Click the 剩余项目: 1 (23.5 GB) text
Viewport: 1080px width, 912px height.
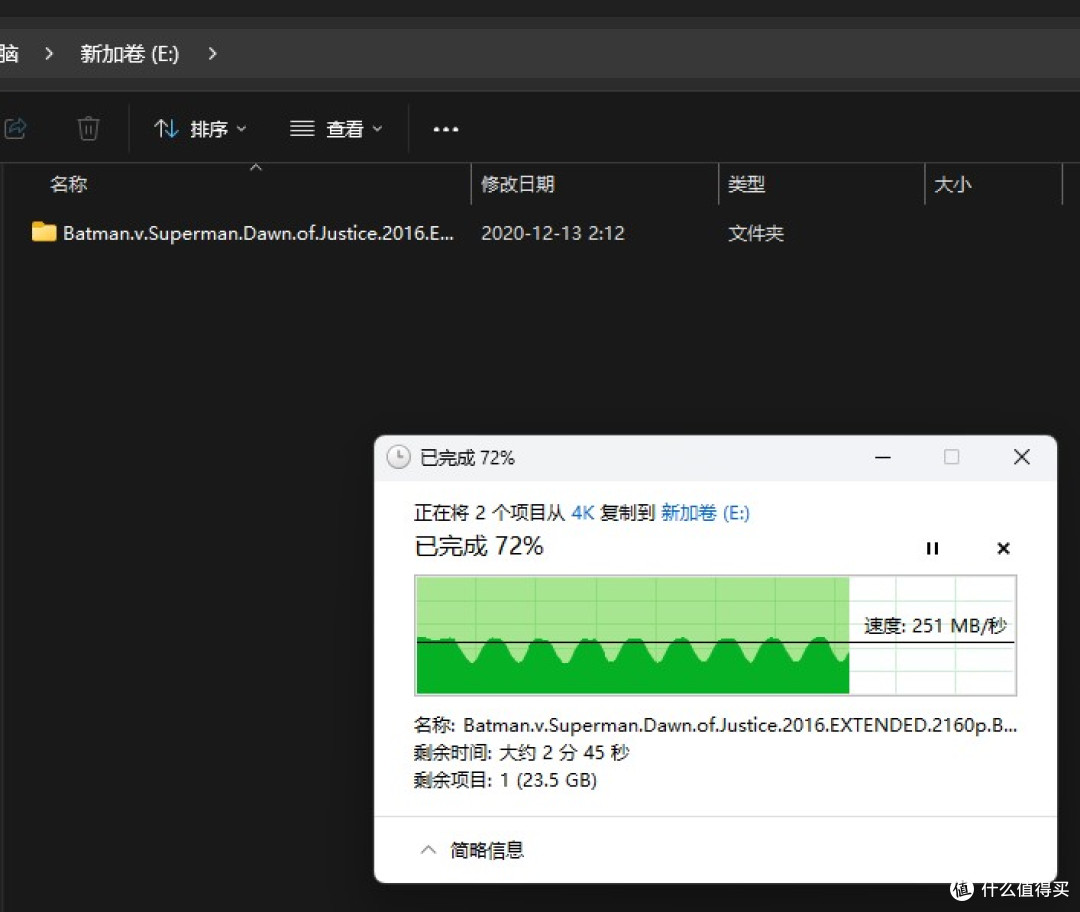[x=505, y=780]
